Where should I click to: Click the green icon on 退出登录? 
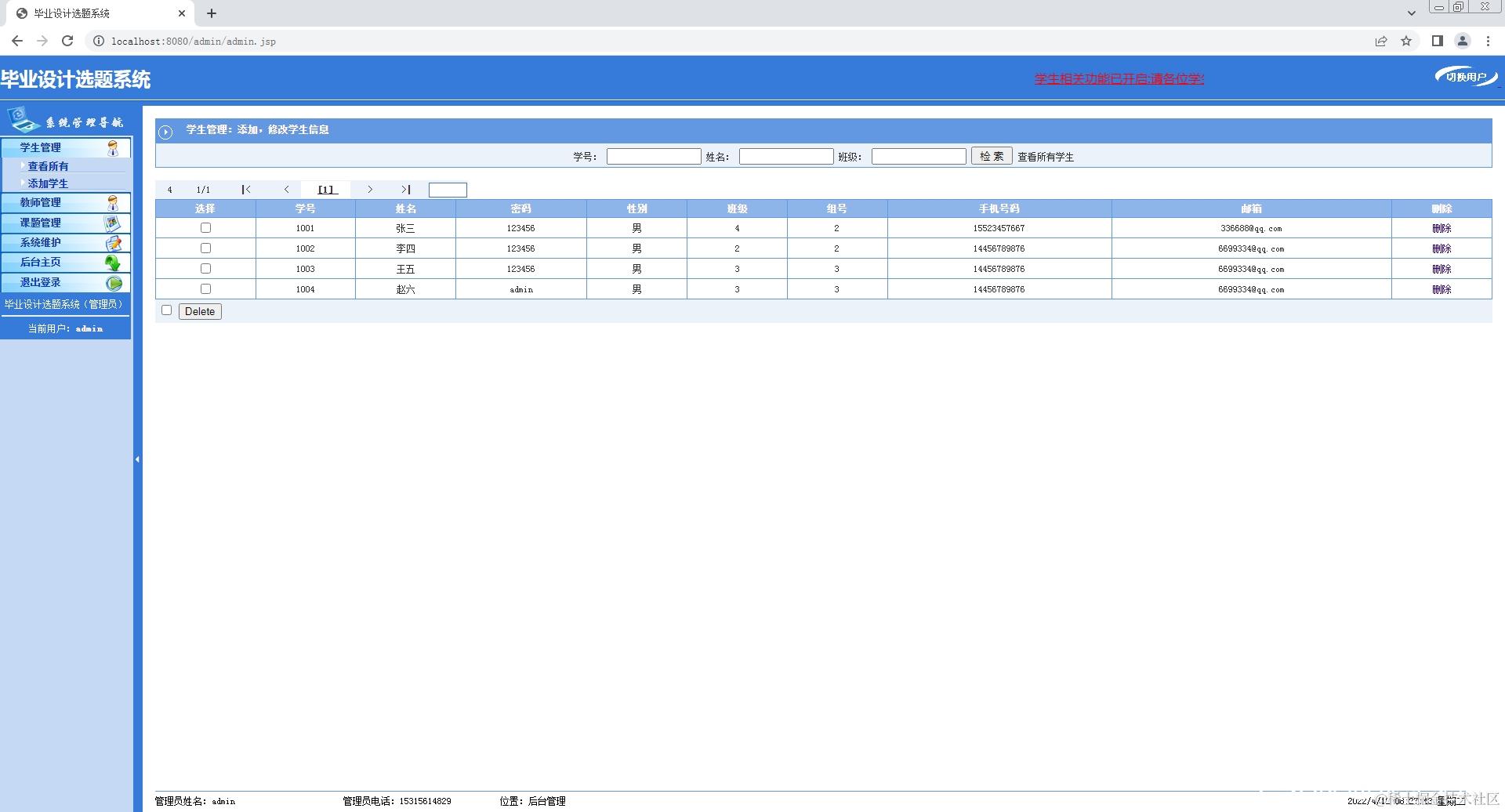(114, 283)
